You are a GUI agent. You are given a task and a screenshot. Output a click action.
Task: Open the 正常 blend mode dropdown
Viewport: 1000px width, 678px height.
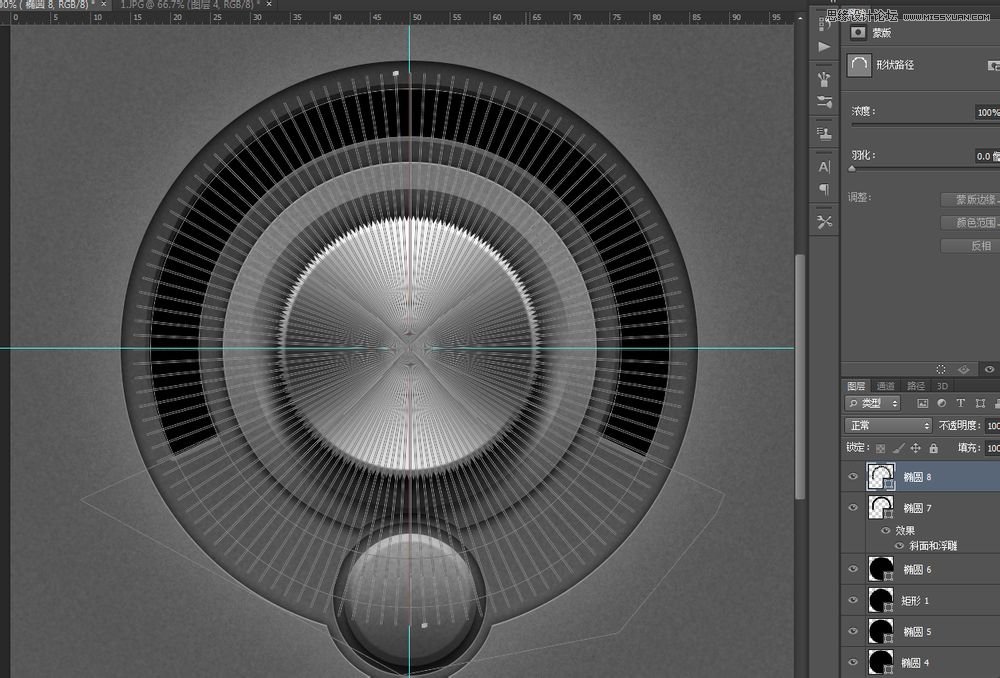tap(888, 426)
